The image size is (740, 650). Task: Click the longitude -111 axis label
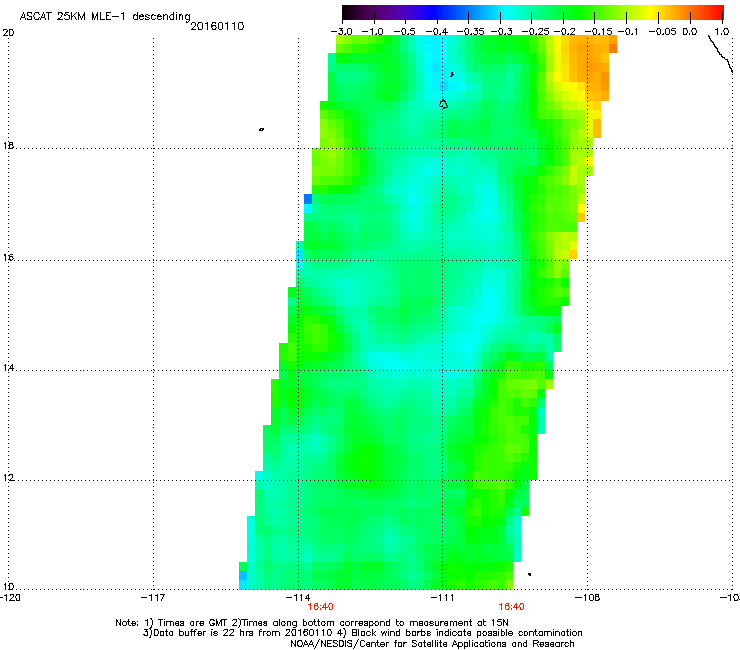click(x=442, y=598)
